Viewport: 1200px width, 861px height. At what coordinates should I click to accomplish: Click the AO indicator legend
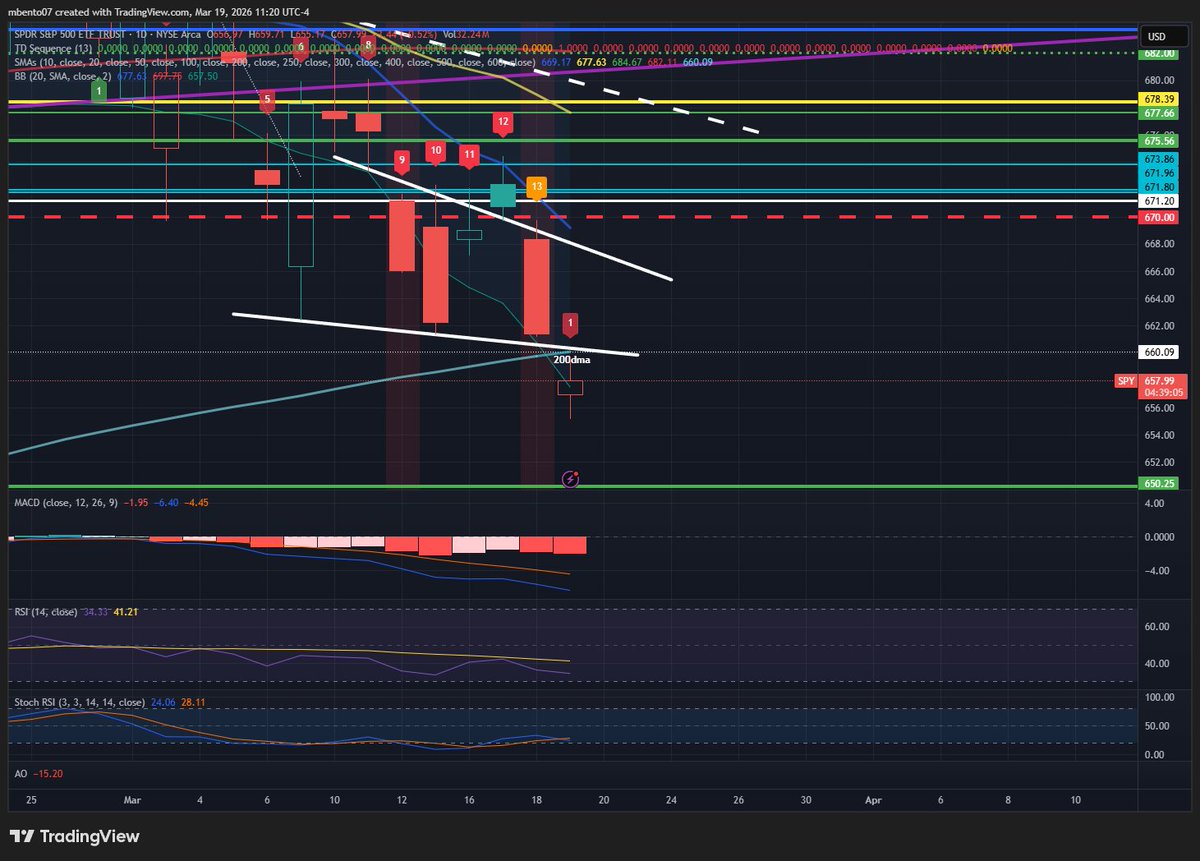(19, 774)
